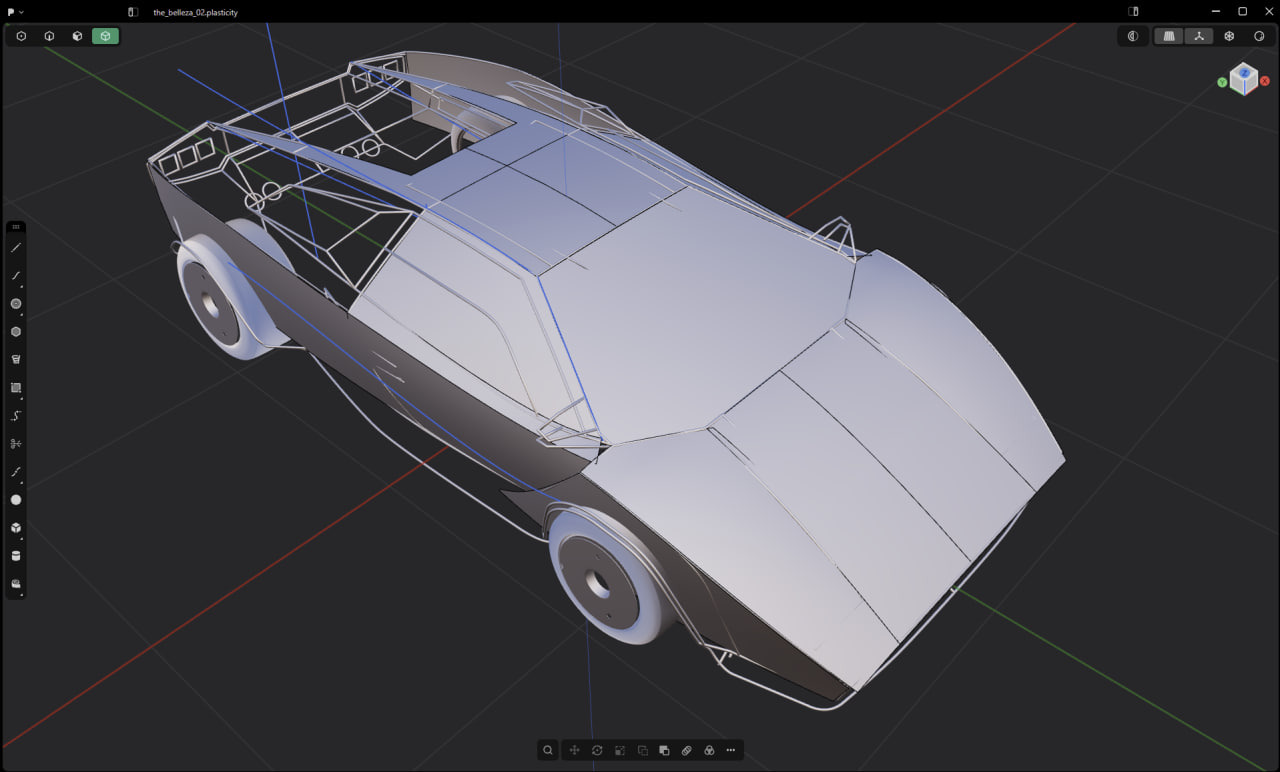
Task: Toggle edge selection mode
Action: (49, 36)
